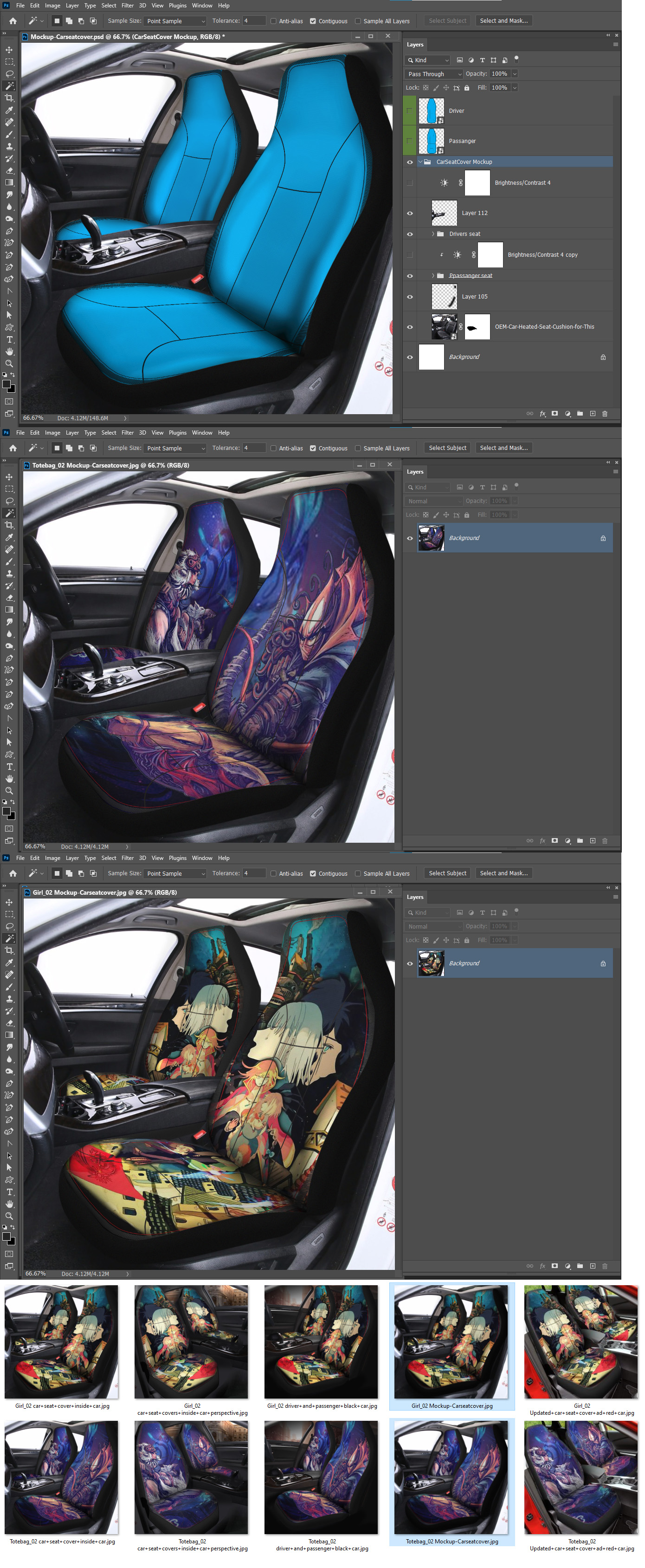Uncheck Contiguous in Totebag_02 window
Viewport: 645px width, 1568px height.
coord(313,449)
